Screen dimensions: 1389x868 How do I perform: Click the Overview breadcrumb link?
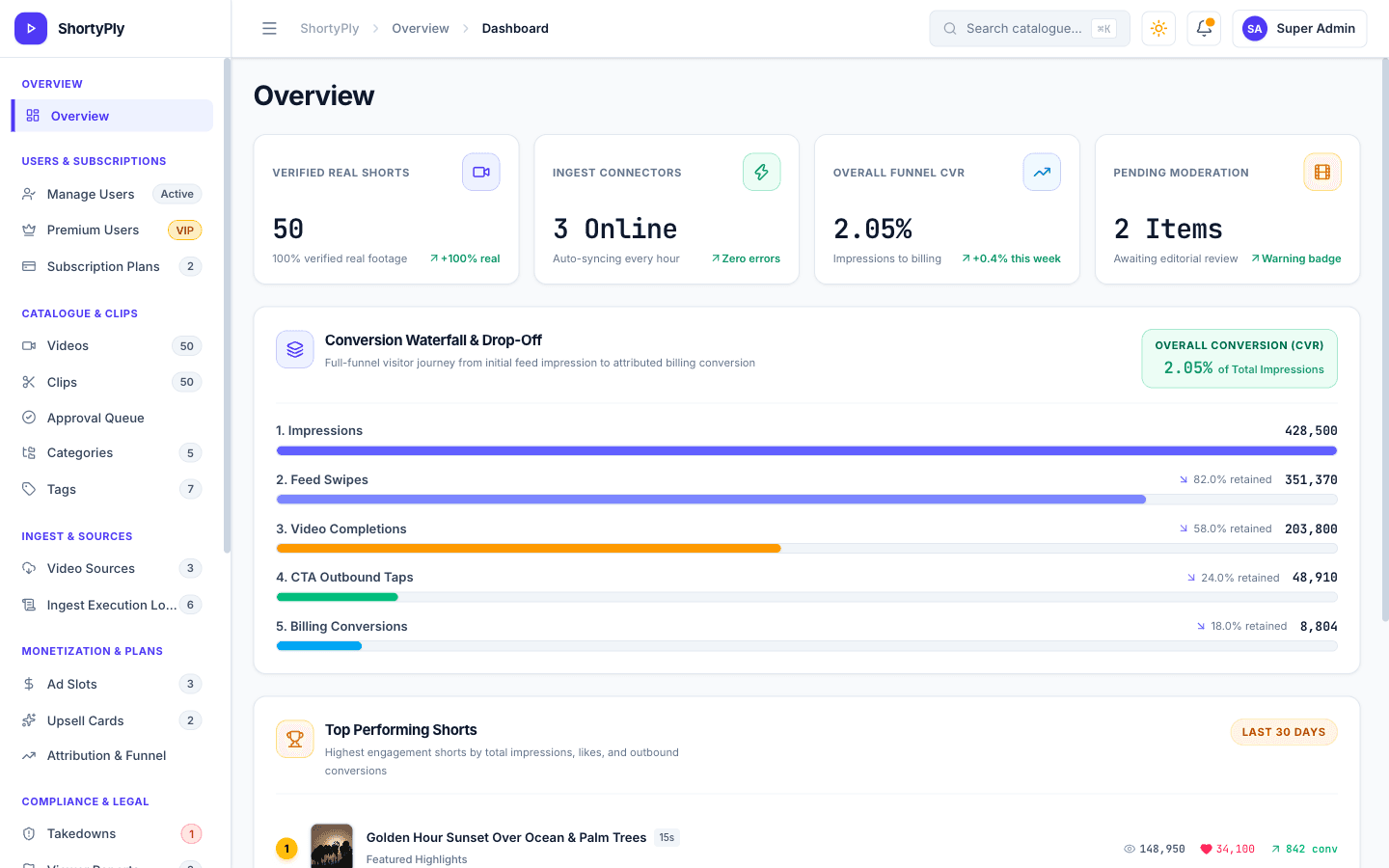421,29
